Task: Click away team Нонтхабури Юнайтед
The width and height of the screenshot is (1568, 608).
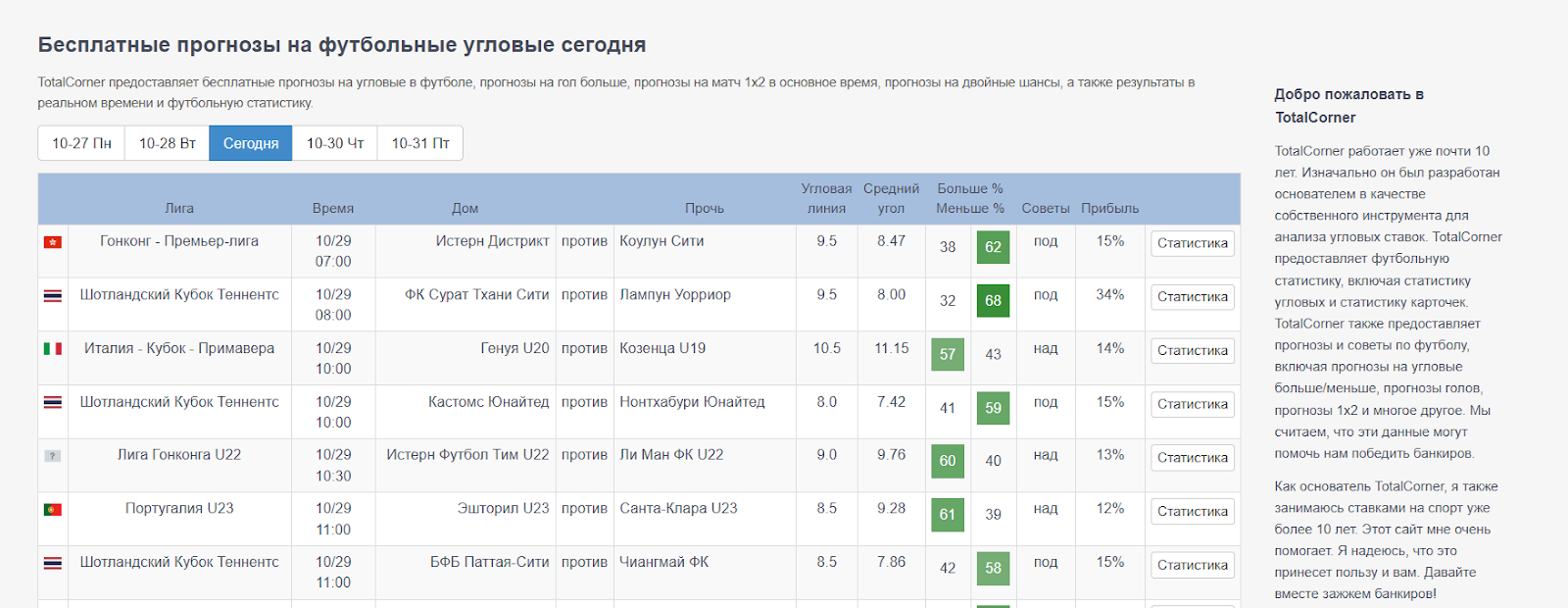Action: [692, 402]
